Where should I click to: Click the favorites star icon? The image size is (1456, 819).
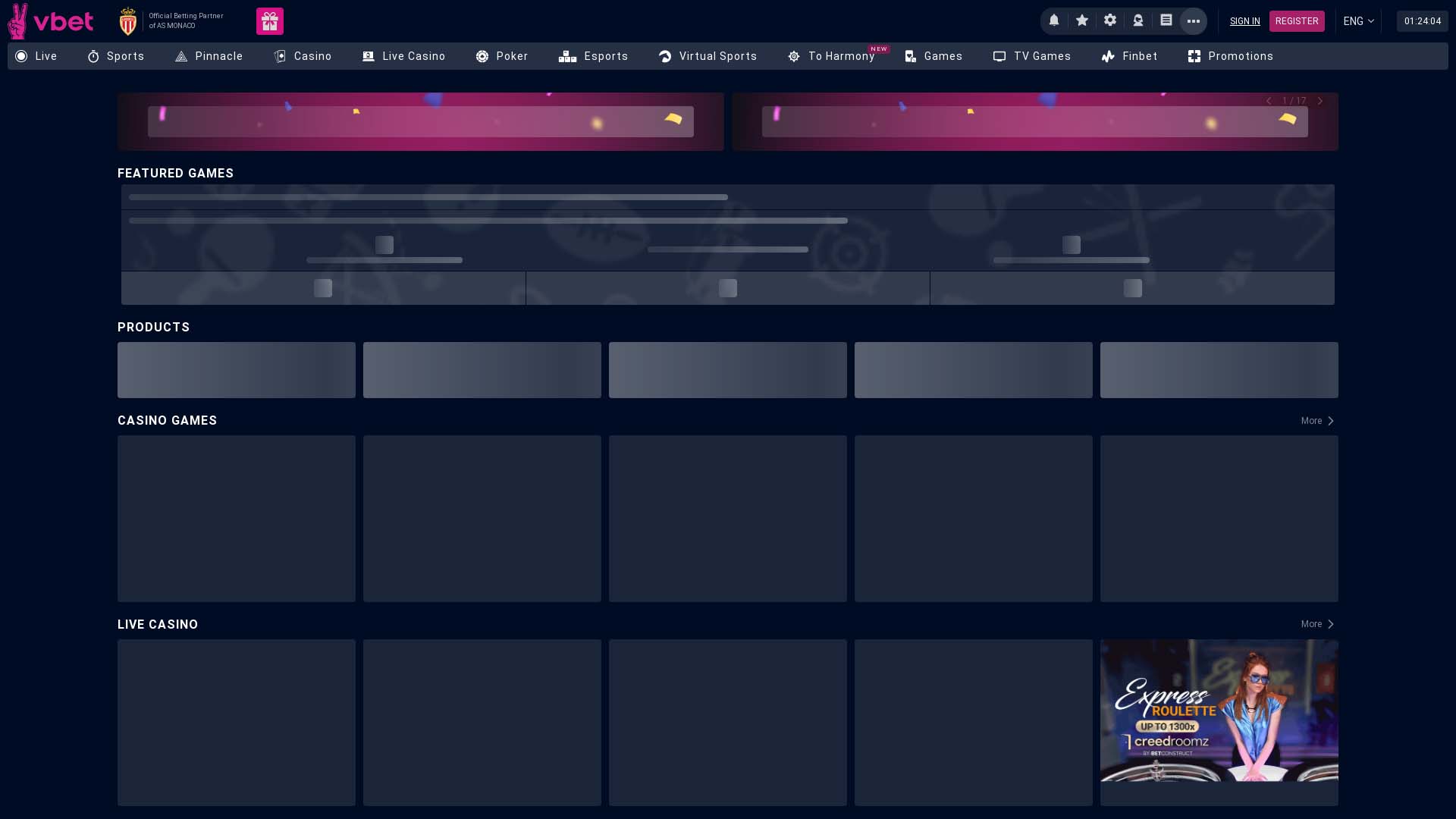click(x=1082, y=20)
